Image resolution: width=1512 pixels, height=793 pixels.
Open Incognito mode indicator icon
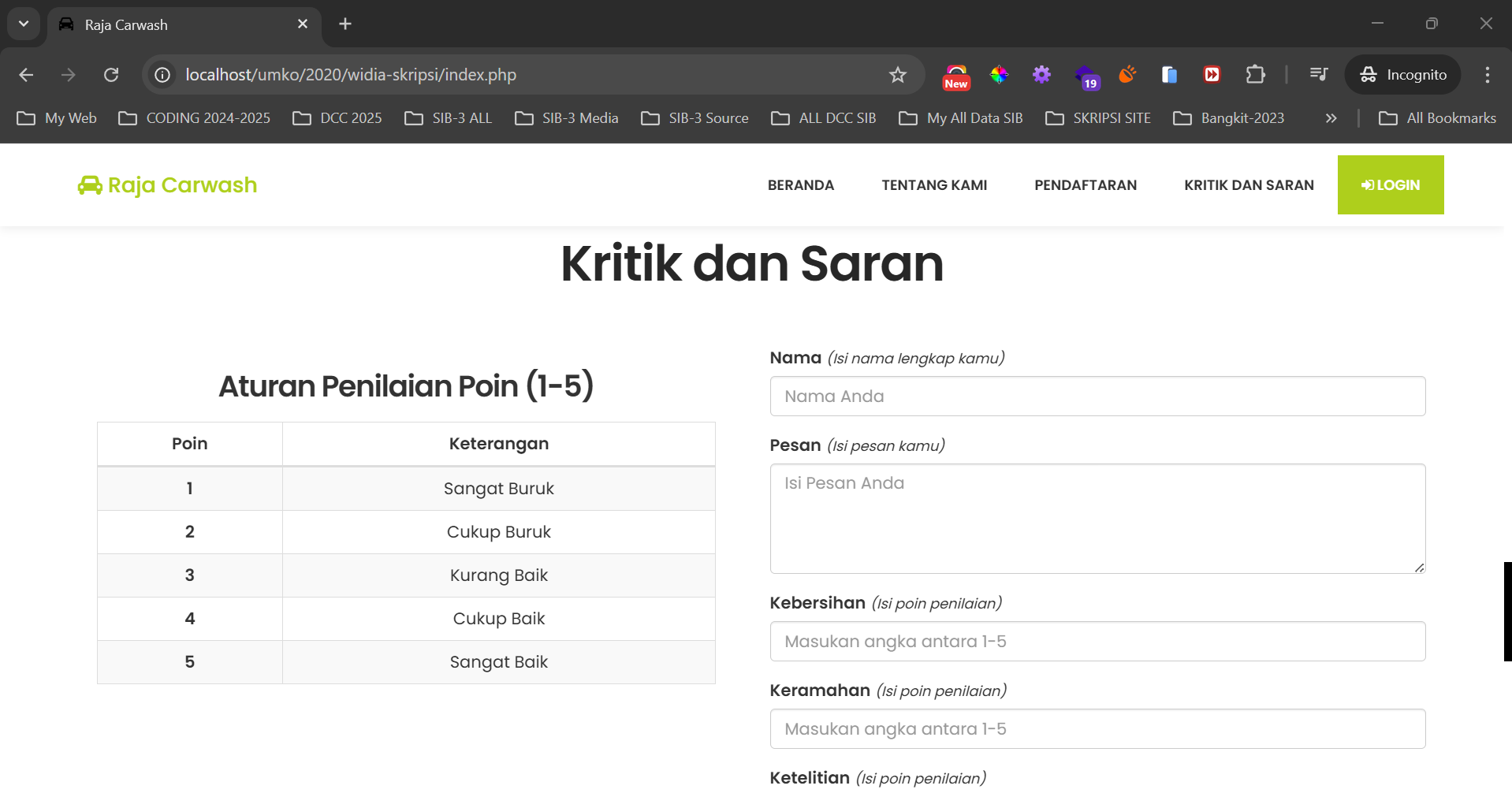[1369, 74]
